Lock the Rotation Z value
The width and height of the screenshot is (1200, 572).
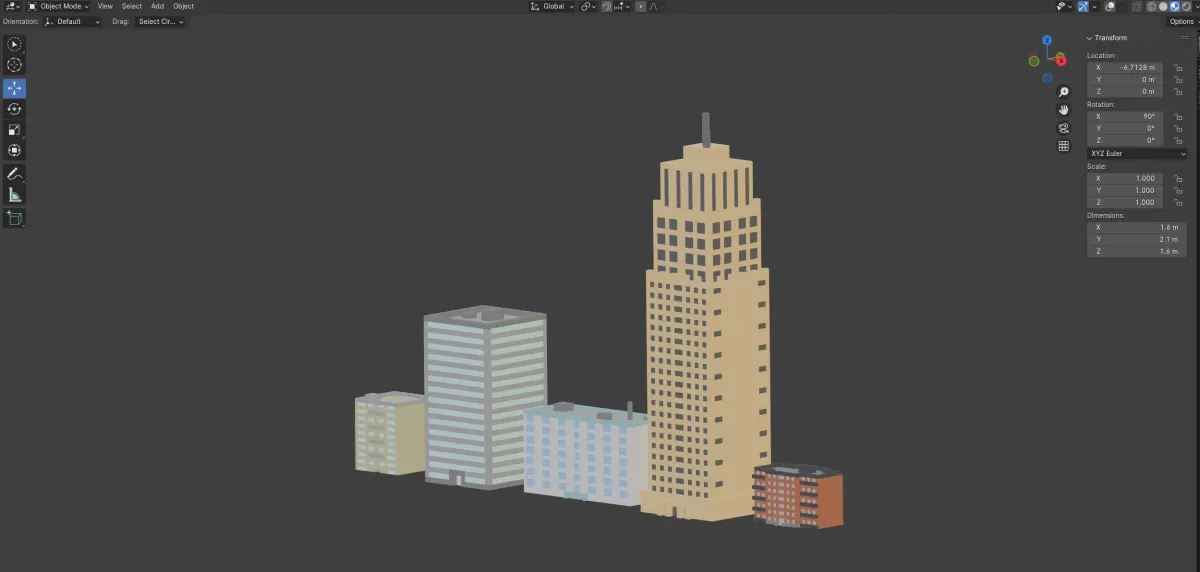(1179, 140)
